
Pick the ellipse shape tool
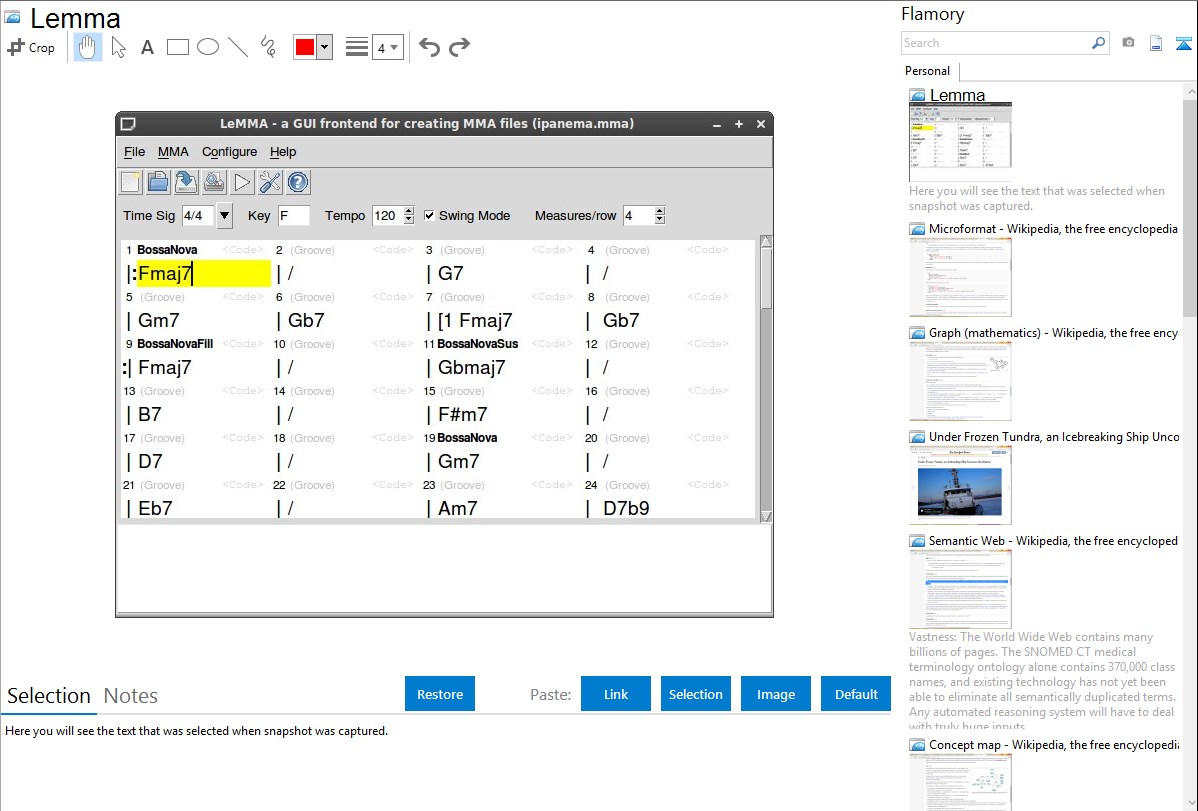pyautogui.click(x=207, y=47)
